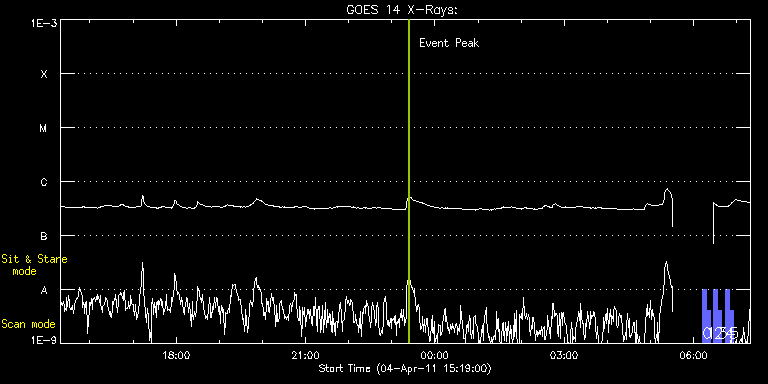Click the A flare class axis label

coord(44,290)
